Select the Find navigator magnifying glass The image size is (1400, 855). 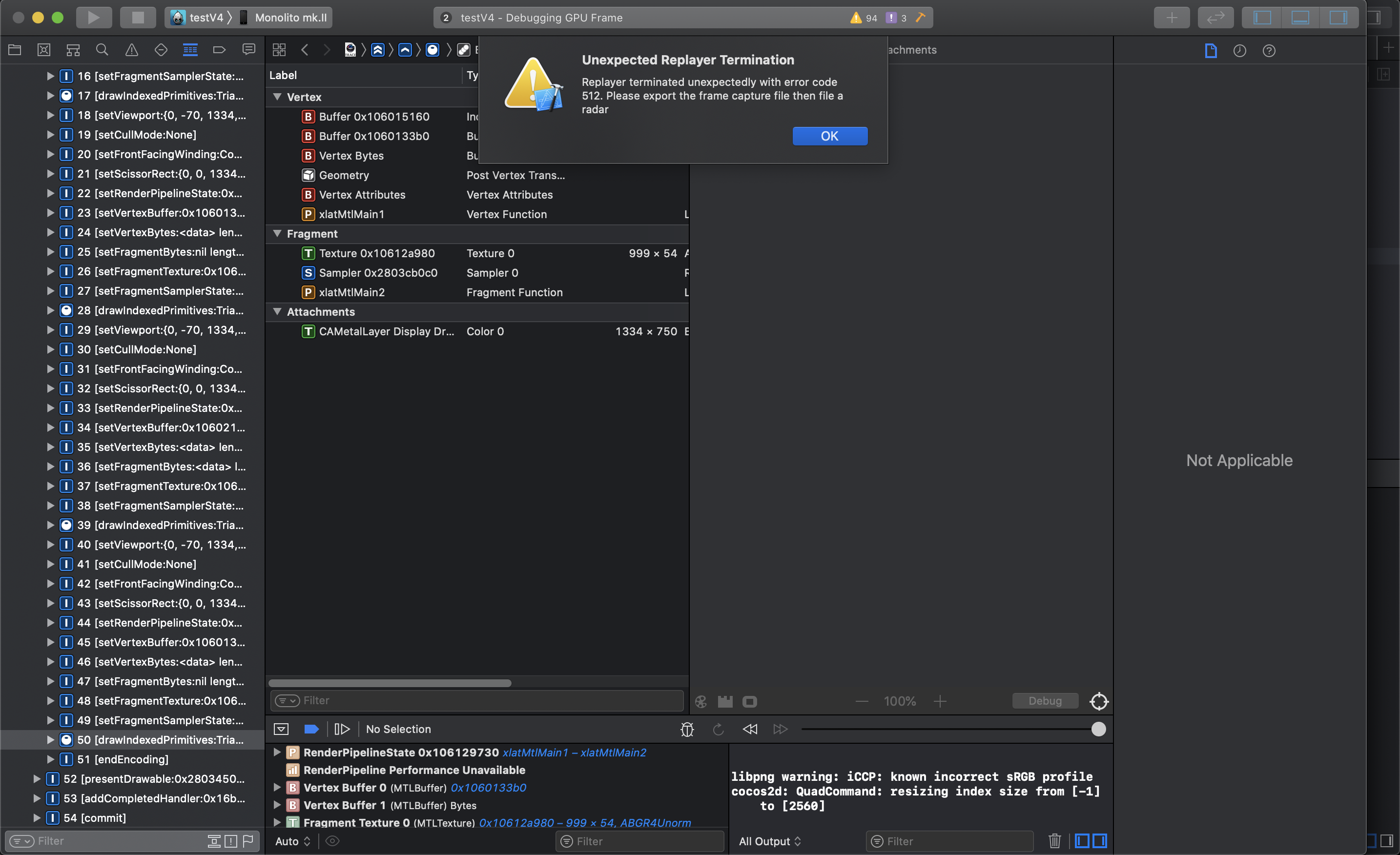coord(103,50)
